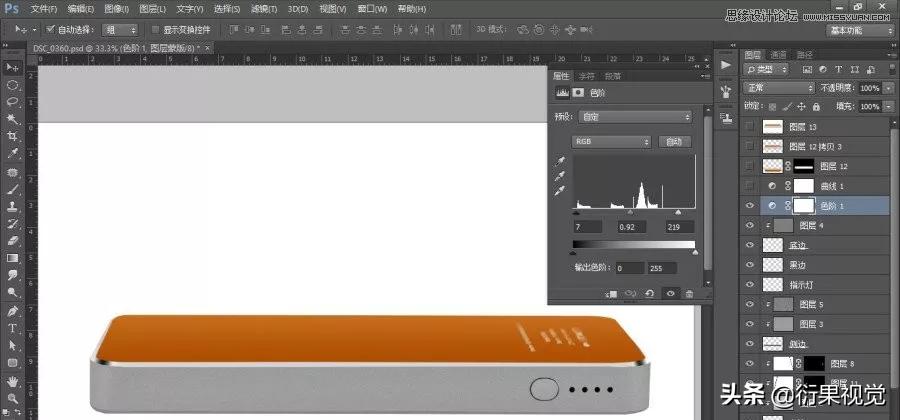This screenshot has width=900, height=420.
Task: Click the midtone gamma input field 0.92
Action: coord(629,228)
